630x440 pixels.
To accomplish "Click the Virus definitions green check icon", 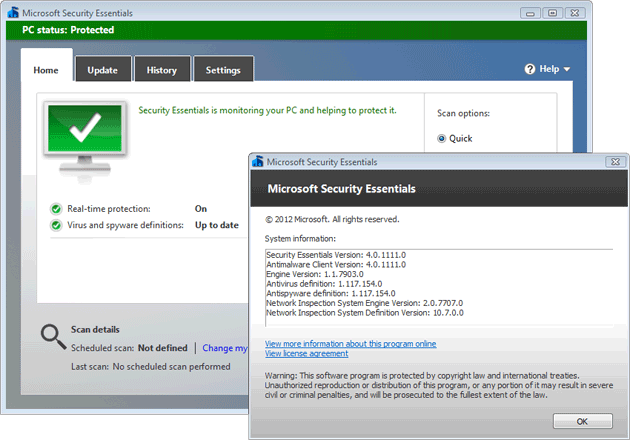I will click(x=56, y=225).
